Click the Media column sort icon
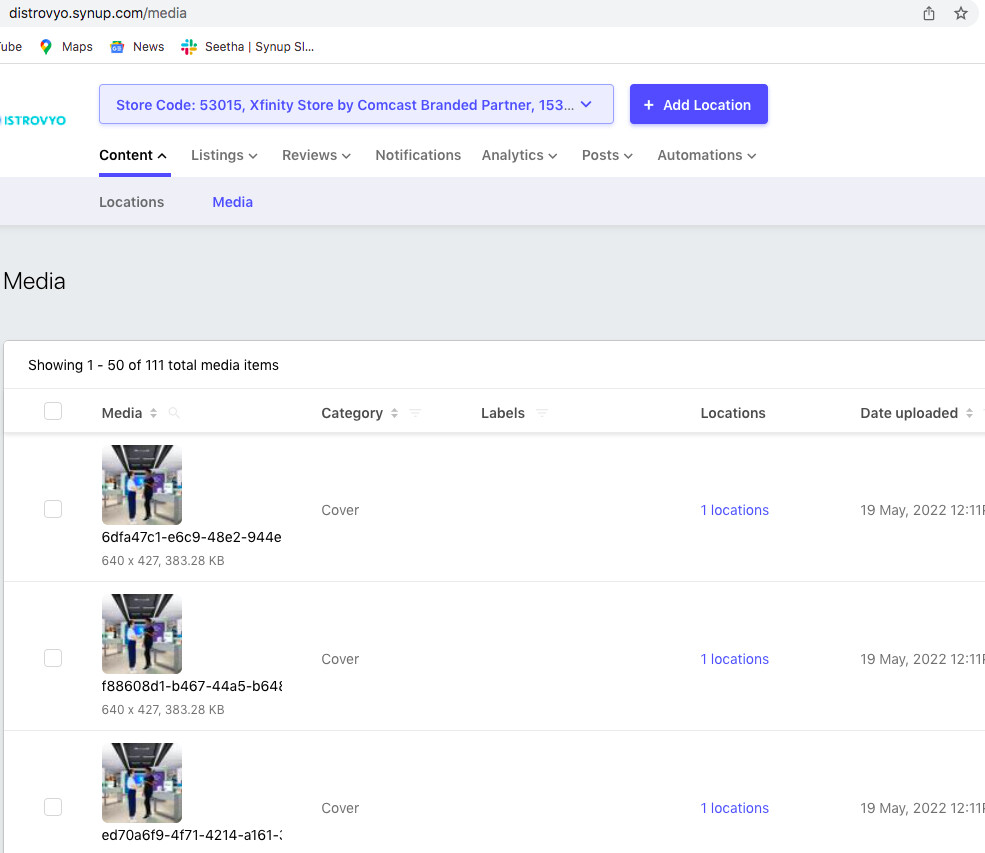Image resolution: width=985 pixels, height=853 pixels. click(153, 413)
